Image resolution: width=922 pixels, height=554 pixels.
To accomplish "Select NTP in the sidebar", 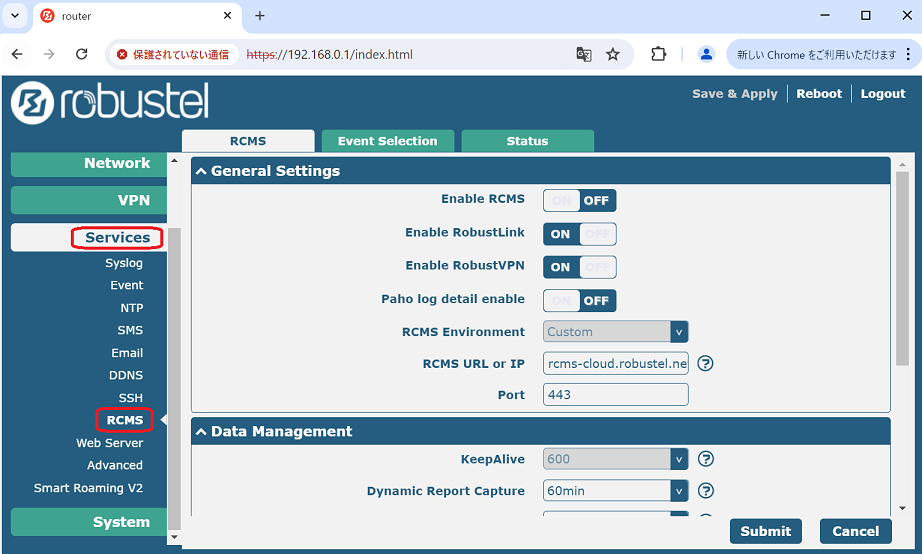I will coord(132,308).
